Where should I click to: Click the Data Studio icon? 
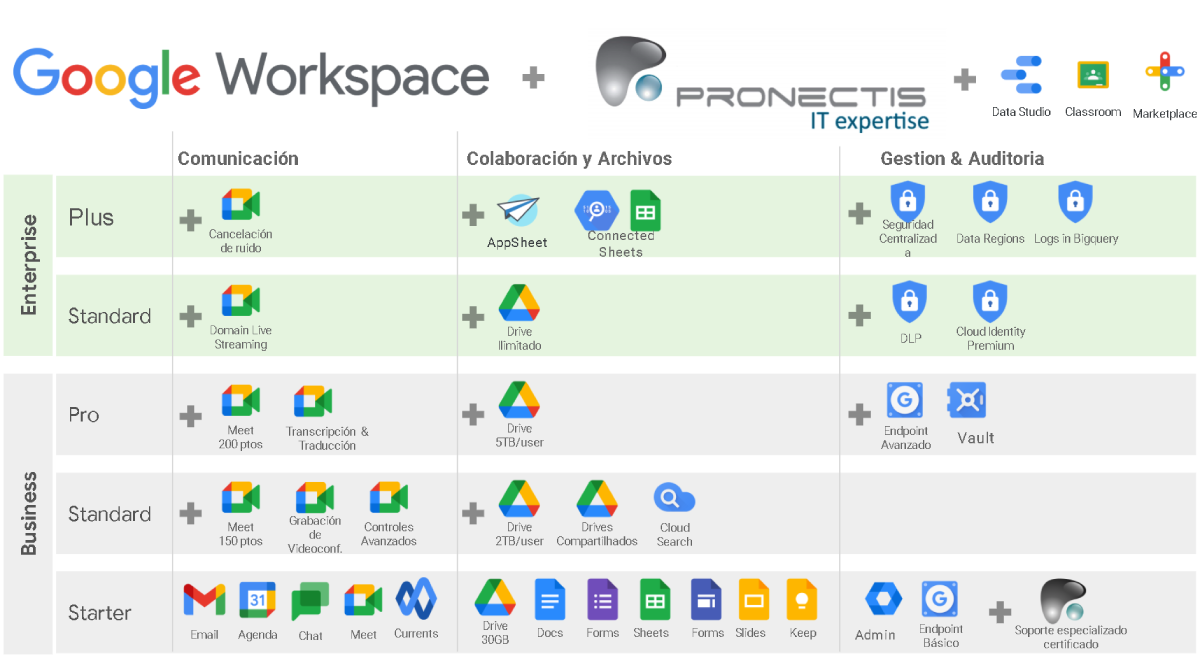1021,76
